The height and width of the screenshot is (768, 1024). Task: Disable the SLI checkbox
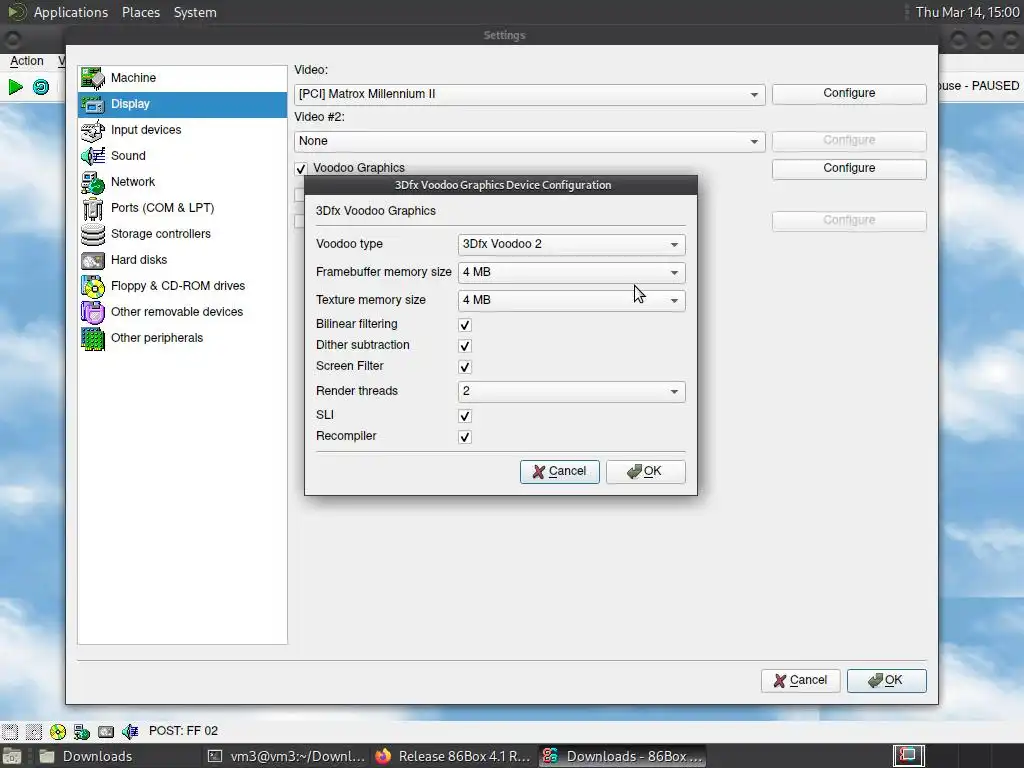click(x=465, y=416)
